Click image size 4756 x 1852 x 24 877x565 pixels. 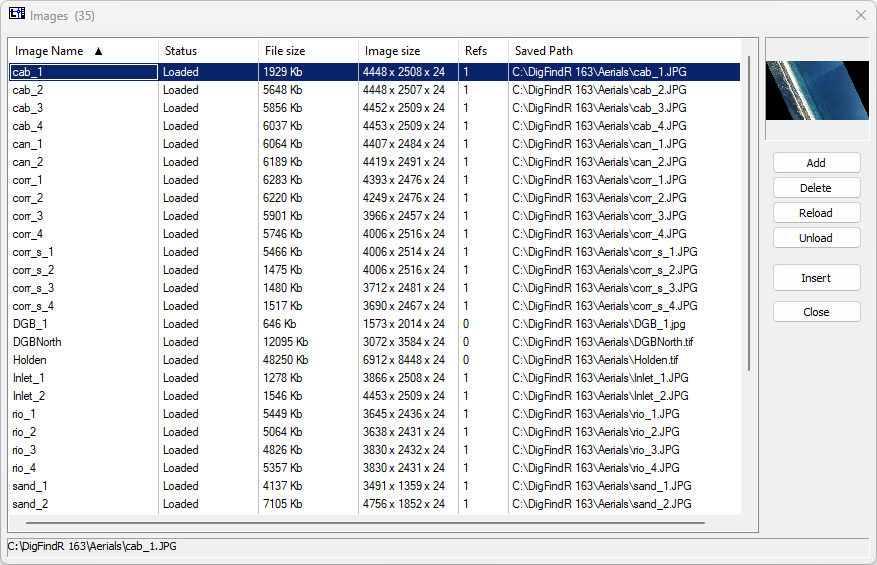coord(404,503)
